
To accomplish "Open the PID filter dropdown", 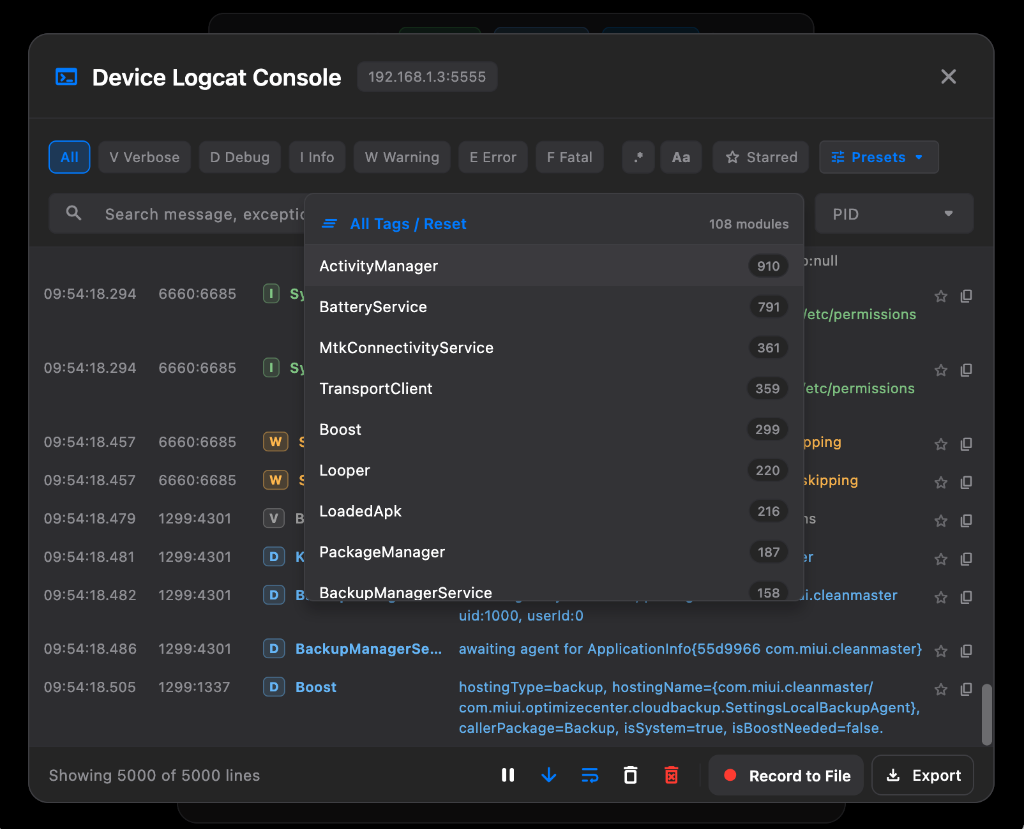I will coord(894,214).
